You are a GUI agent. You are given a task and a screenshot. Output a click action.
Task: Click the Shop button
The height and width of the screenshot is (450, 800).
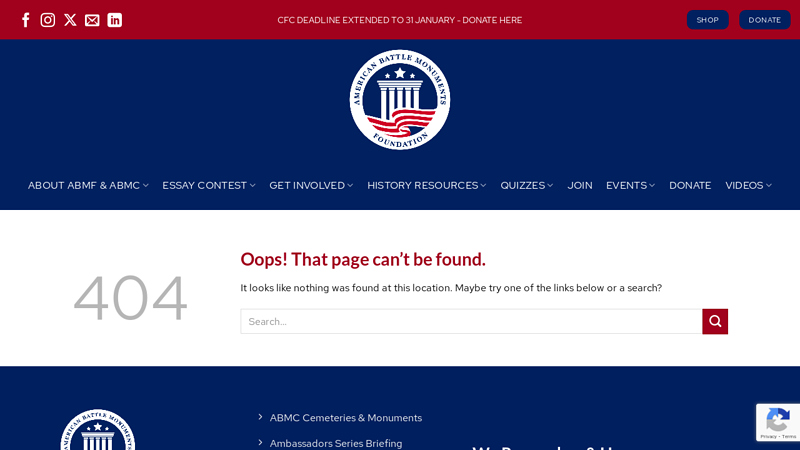coord(707,20)
